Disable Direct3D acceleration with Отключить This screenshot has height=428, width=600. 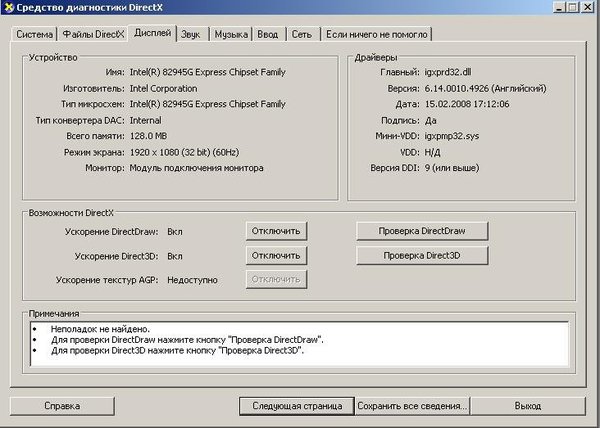(x=276, y=255)
